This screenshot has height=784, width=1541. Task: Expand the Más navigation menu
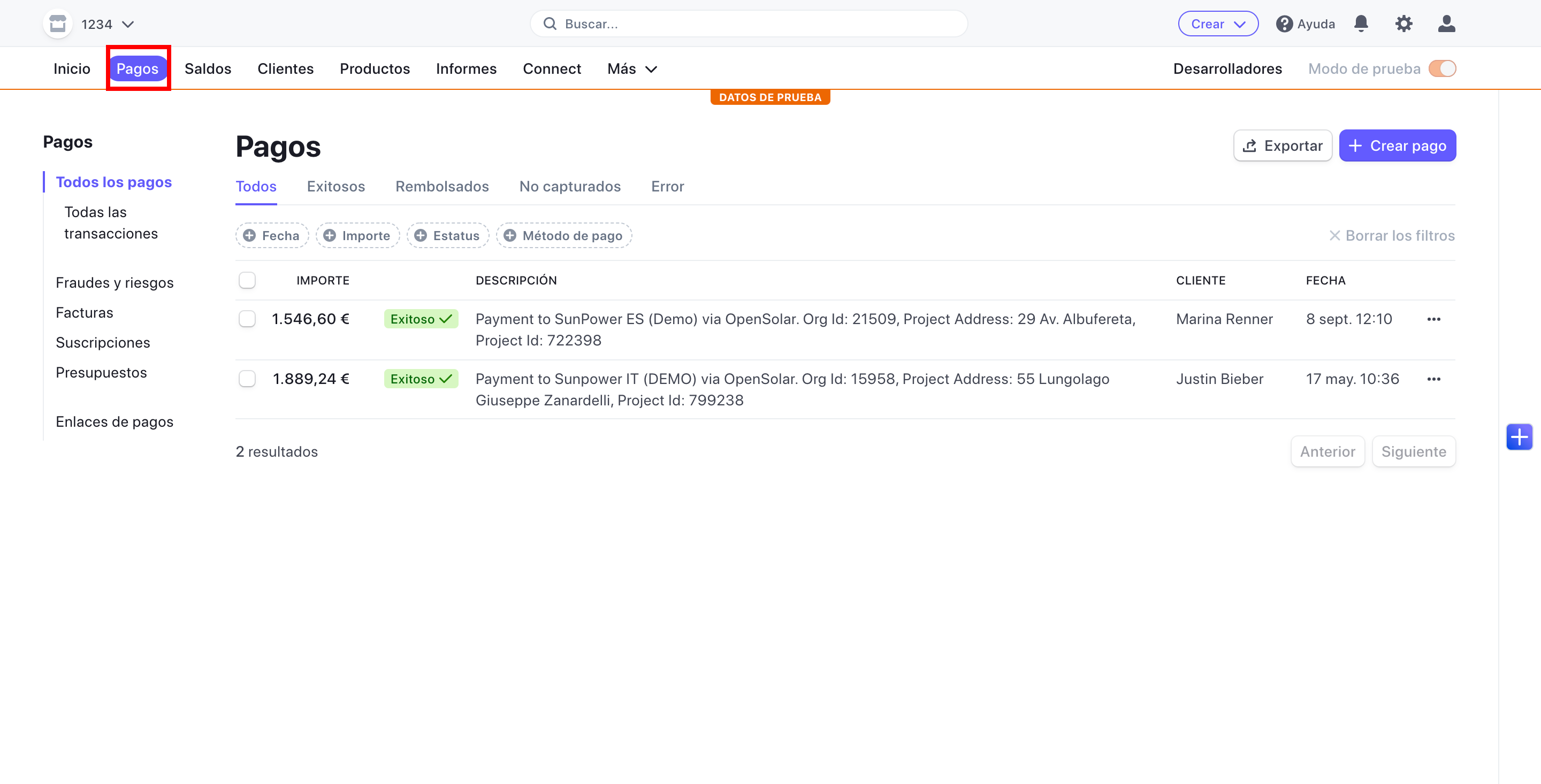click(x=632, y=69)
